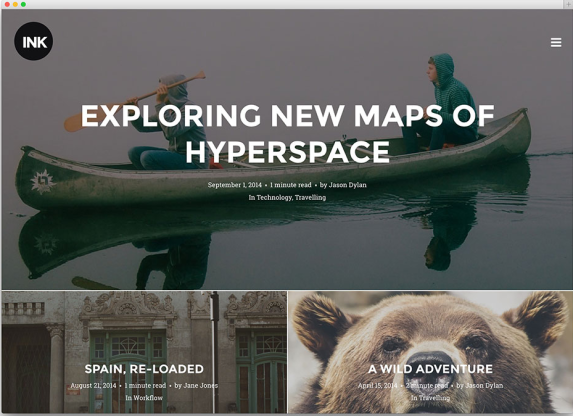Click the September 1, 2014 date
The width and height of the screenshot is (573, 416).
coord(235,185)
